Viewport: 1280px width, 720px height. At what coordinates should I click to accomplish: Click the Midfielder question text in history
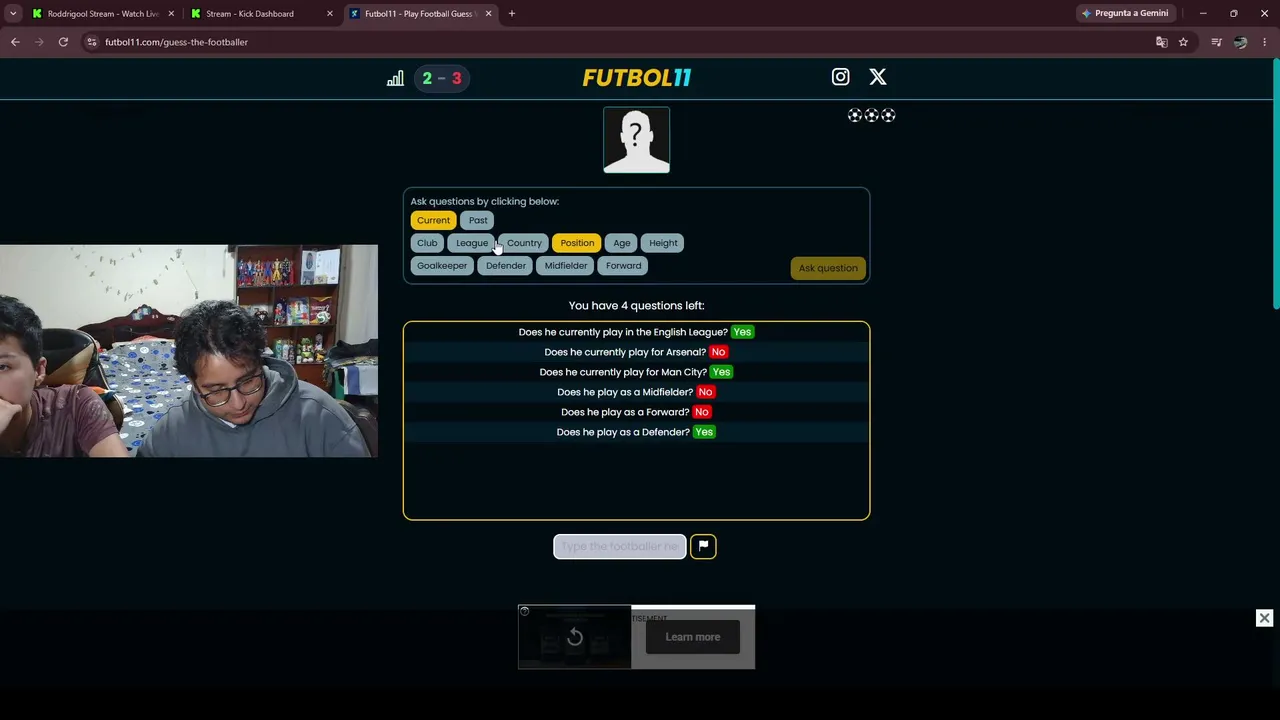click(x=625, y=392)
